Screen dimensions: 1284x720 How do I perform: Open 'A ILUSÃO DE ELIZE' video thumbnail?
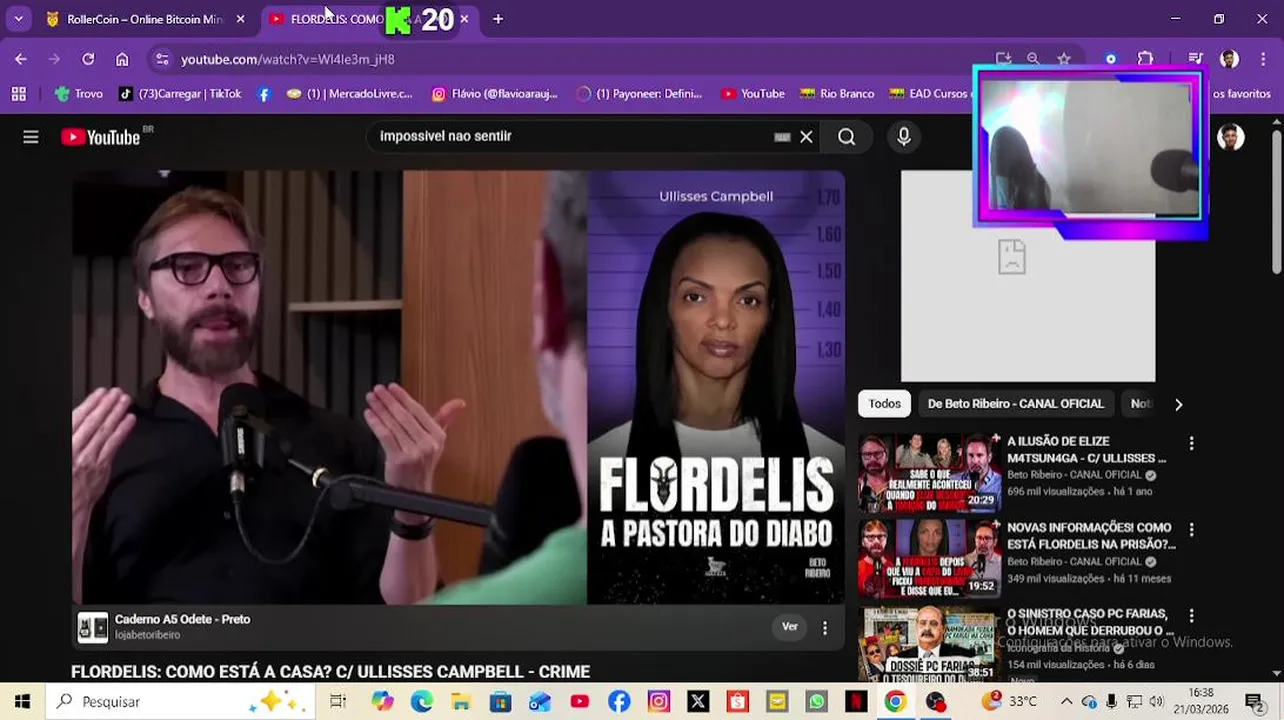click(x=929, y=471)
